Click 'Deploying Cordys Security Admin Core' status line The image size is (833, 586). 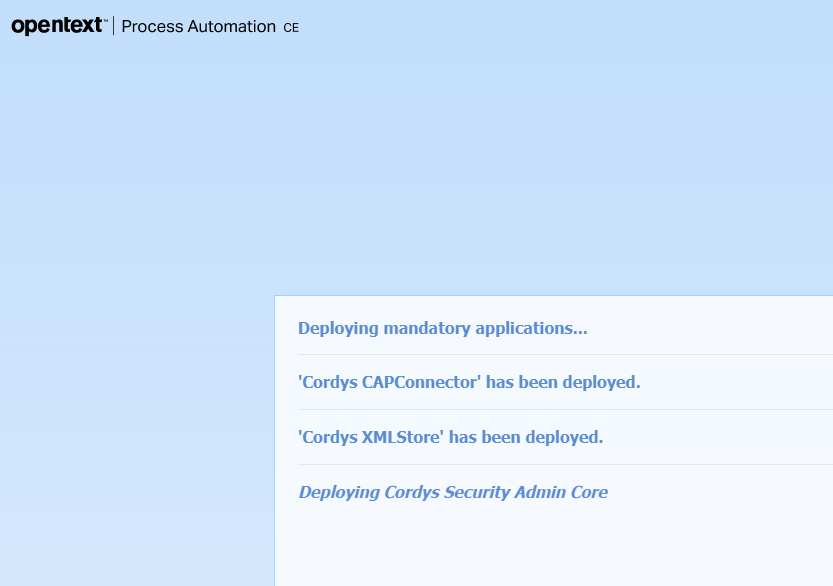click(x=453, y=492)
